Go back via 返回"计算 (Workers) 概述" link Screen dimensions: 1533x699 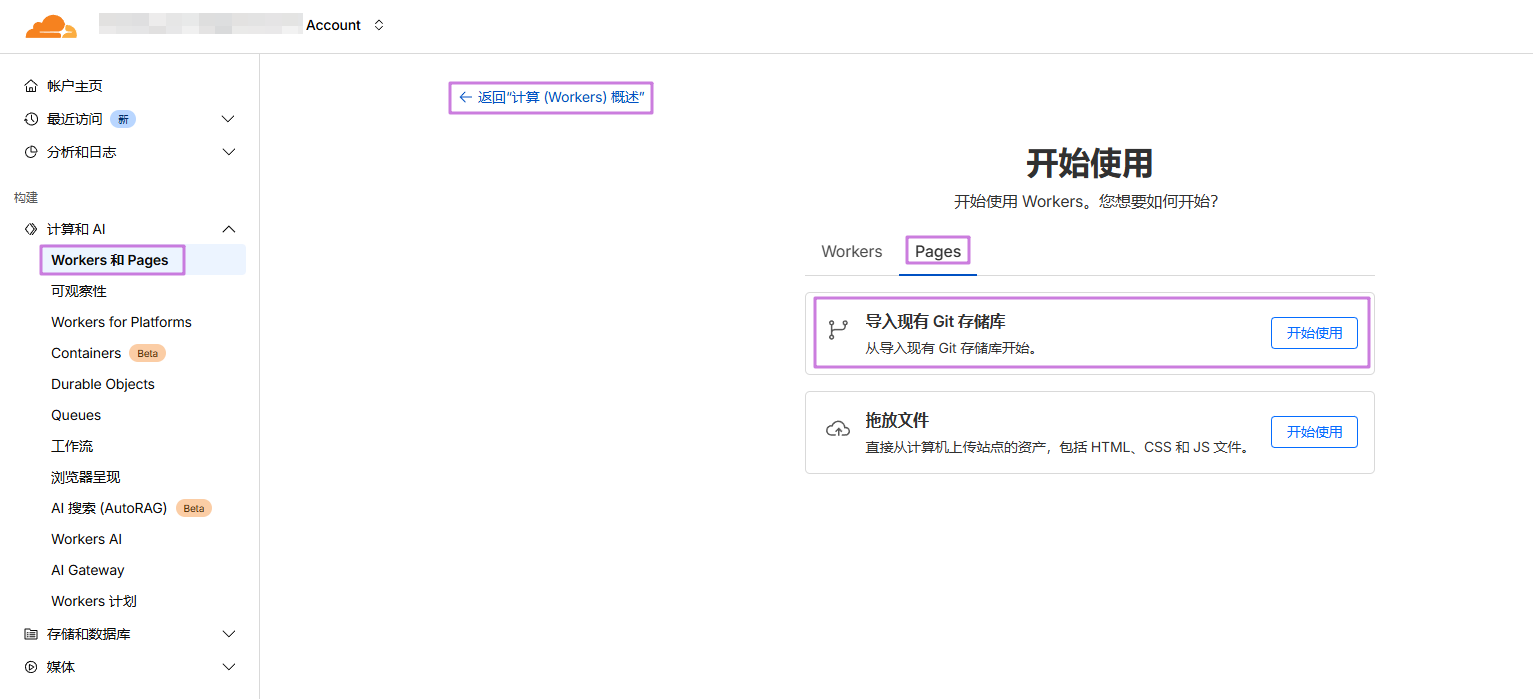tap(551, 98)
